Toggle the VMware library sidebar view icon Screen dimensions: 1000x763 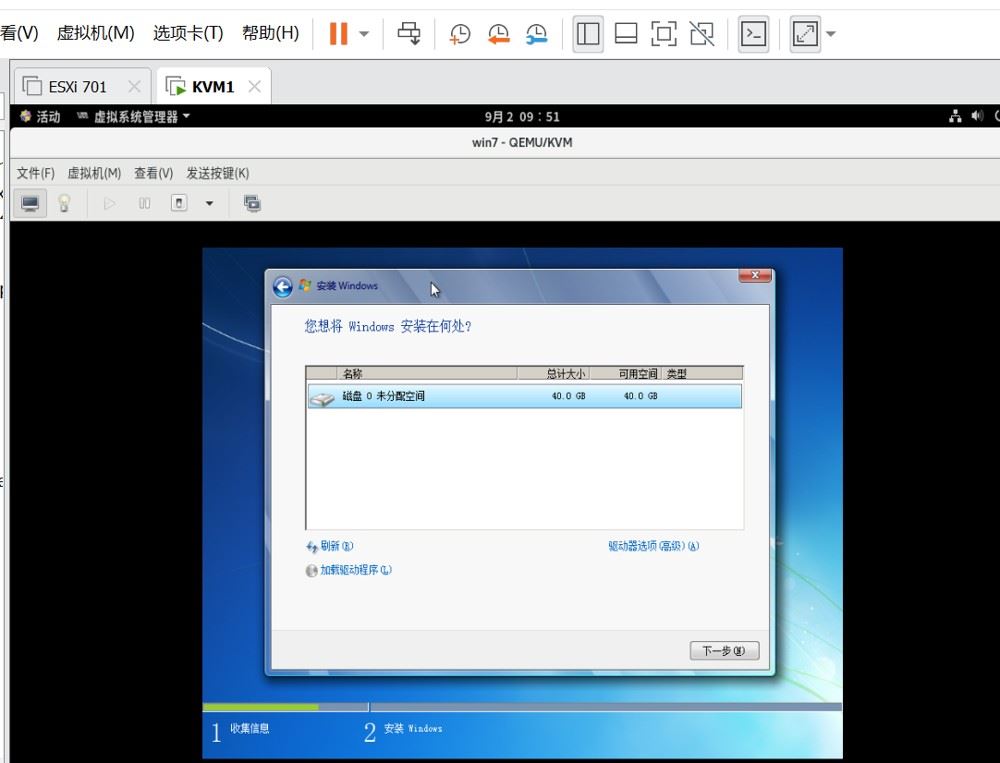[x=587, y=34]
